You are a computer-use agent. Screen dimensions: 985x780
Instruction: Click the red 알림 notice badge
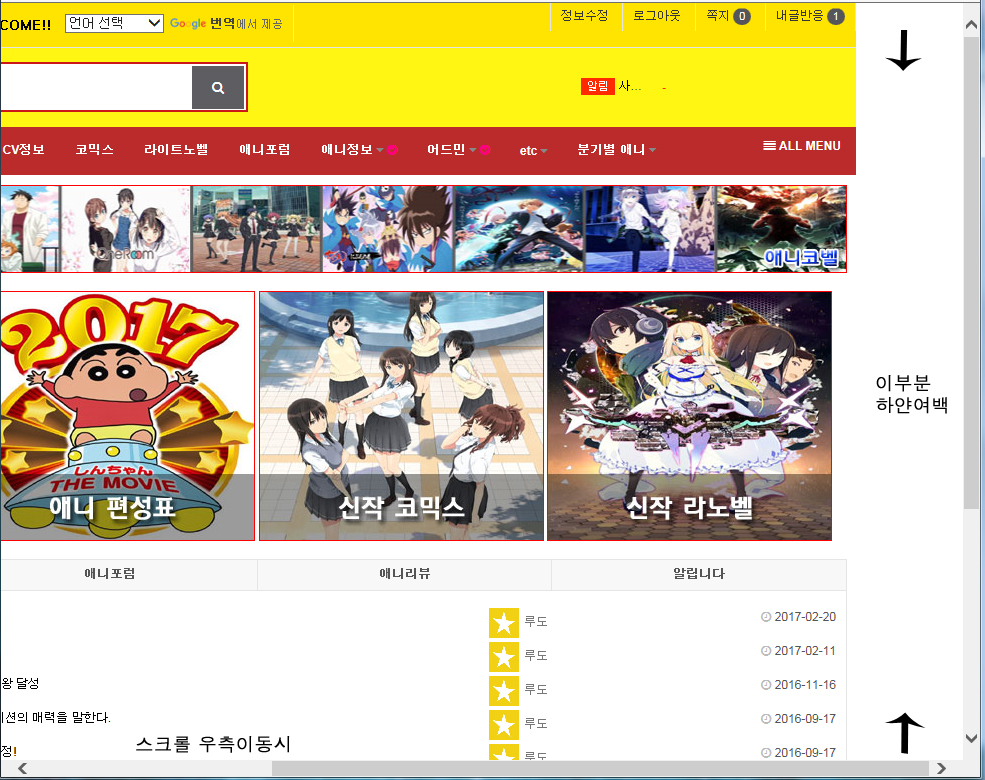597,86
